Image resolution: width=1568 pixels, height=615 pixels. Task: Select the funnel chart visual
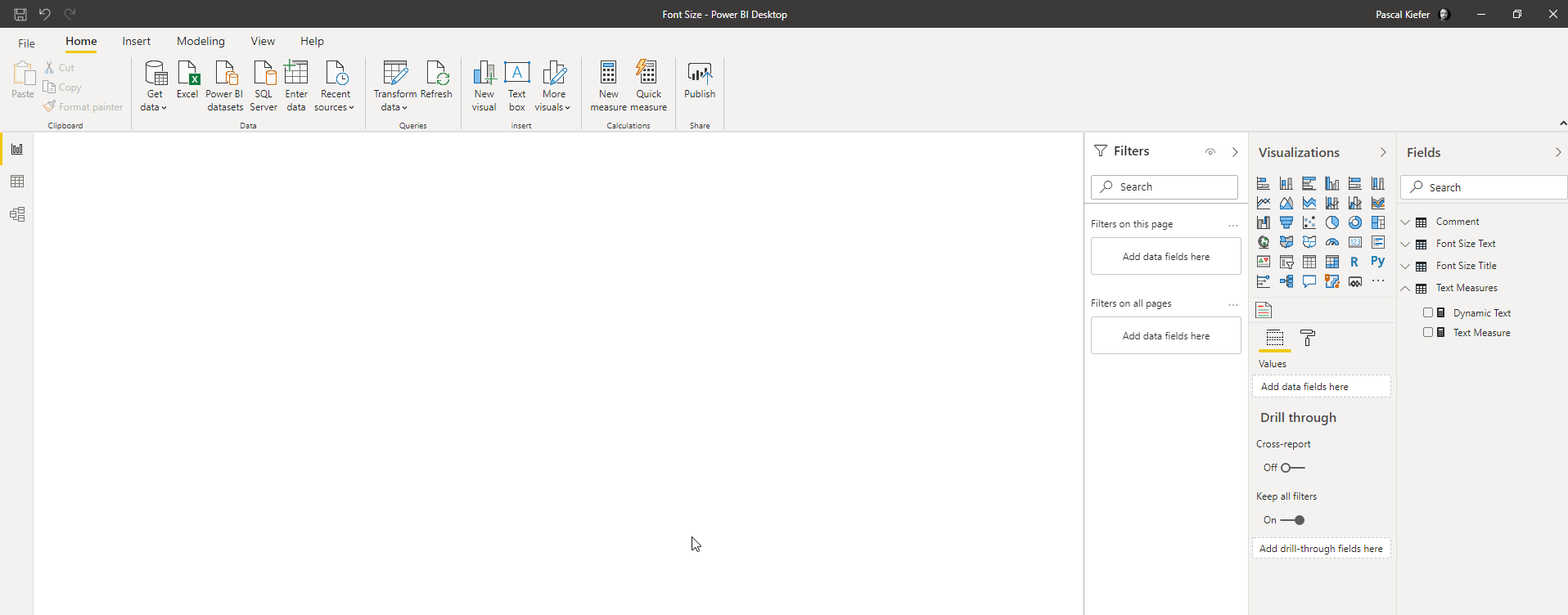1286,222
